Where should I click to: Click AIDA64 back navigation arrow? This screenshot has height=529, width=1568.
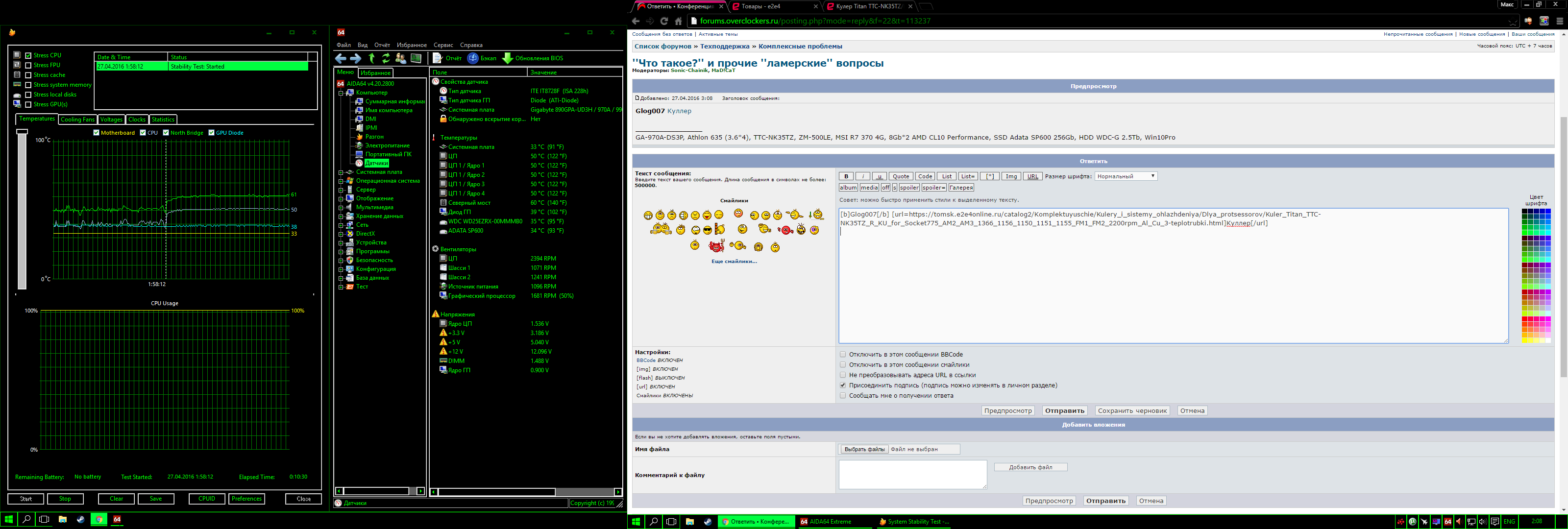coord(341,58)
